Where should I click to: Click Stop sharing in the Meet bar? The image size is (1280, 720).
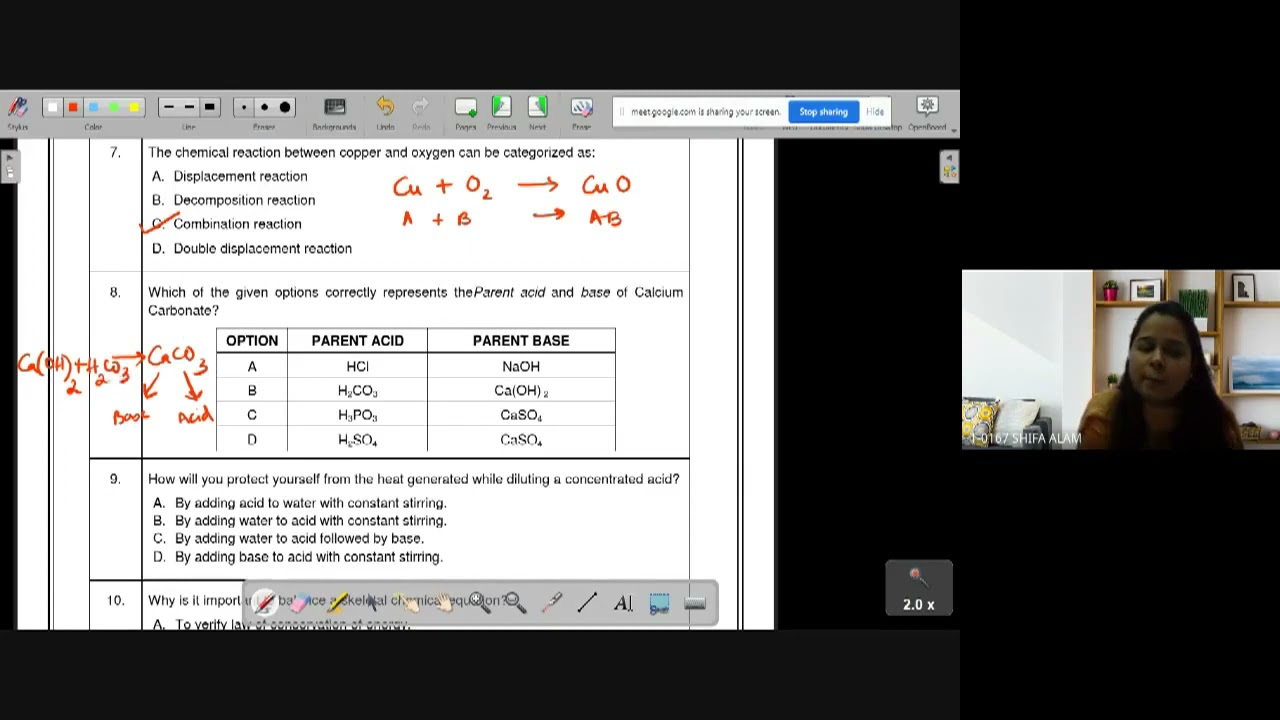click(823, 112)
